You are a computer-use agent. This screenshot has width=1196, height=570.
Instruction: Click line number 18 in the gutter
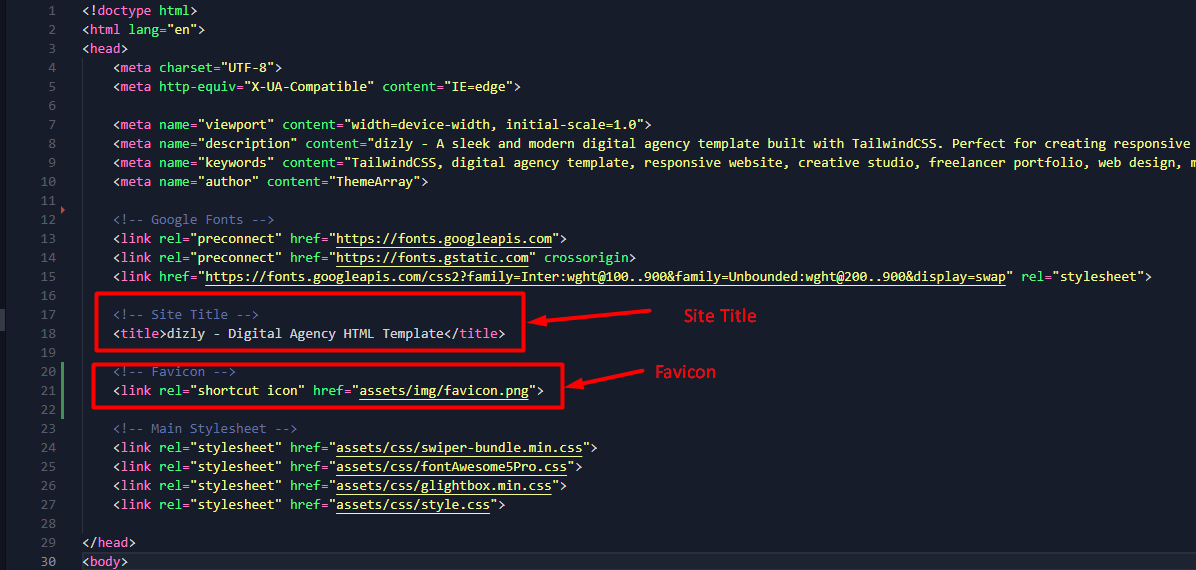(48, 333)
